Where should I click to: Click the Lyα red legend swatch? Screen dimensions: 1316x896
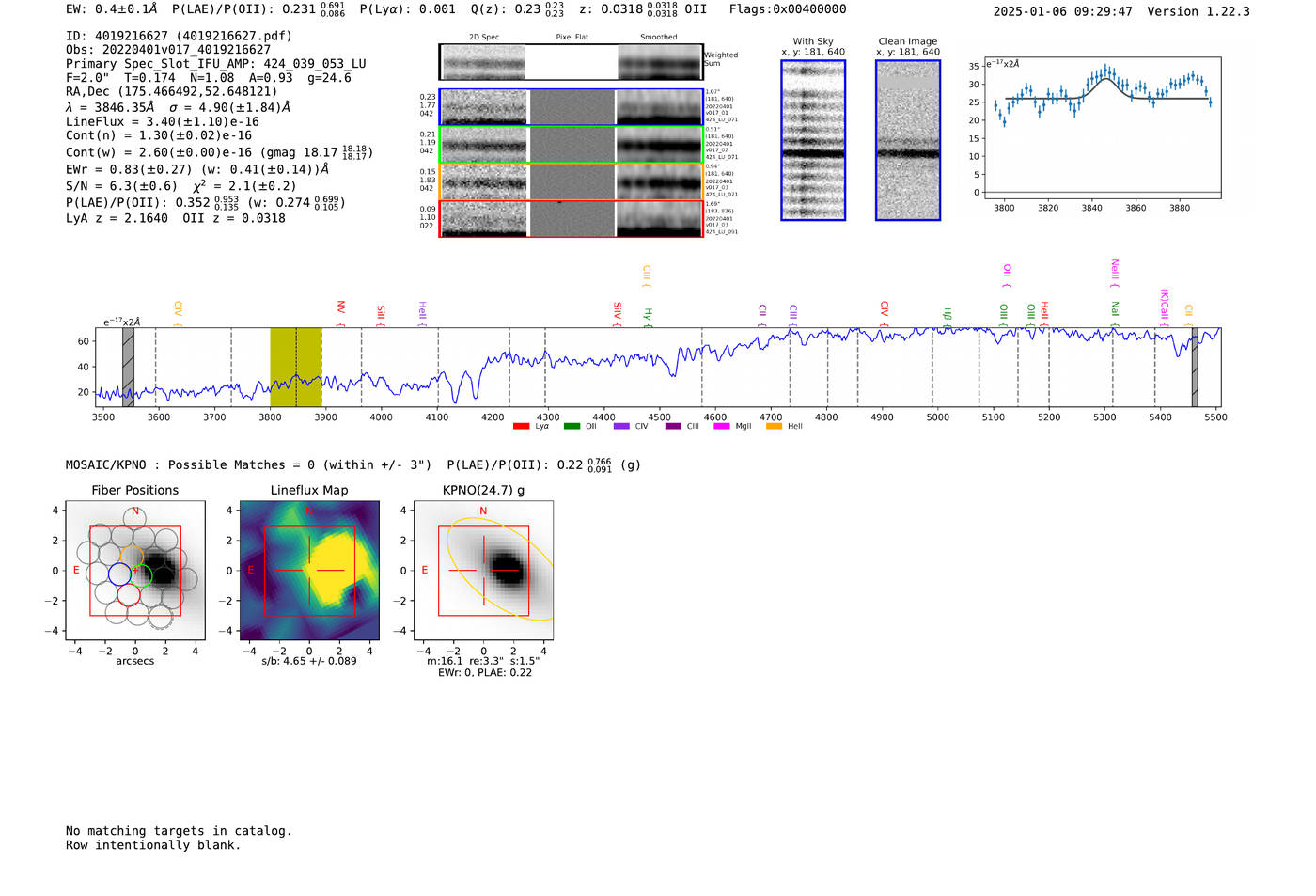[522, 426]
